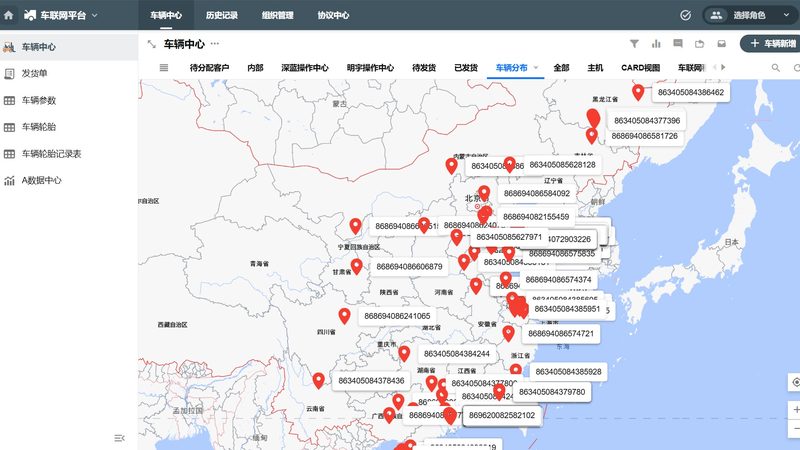Select the 车辆分布 view tab
This screenshot has width=800, height=450.
pos(511,67)
